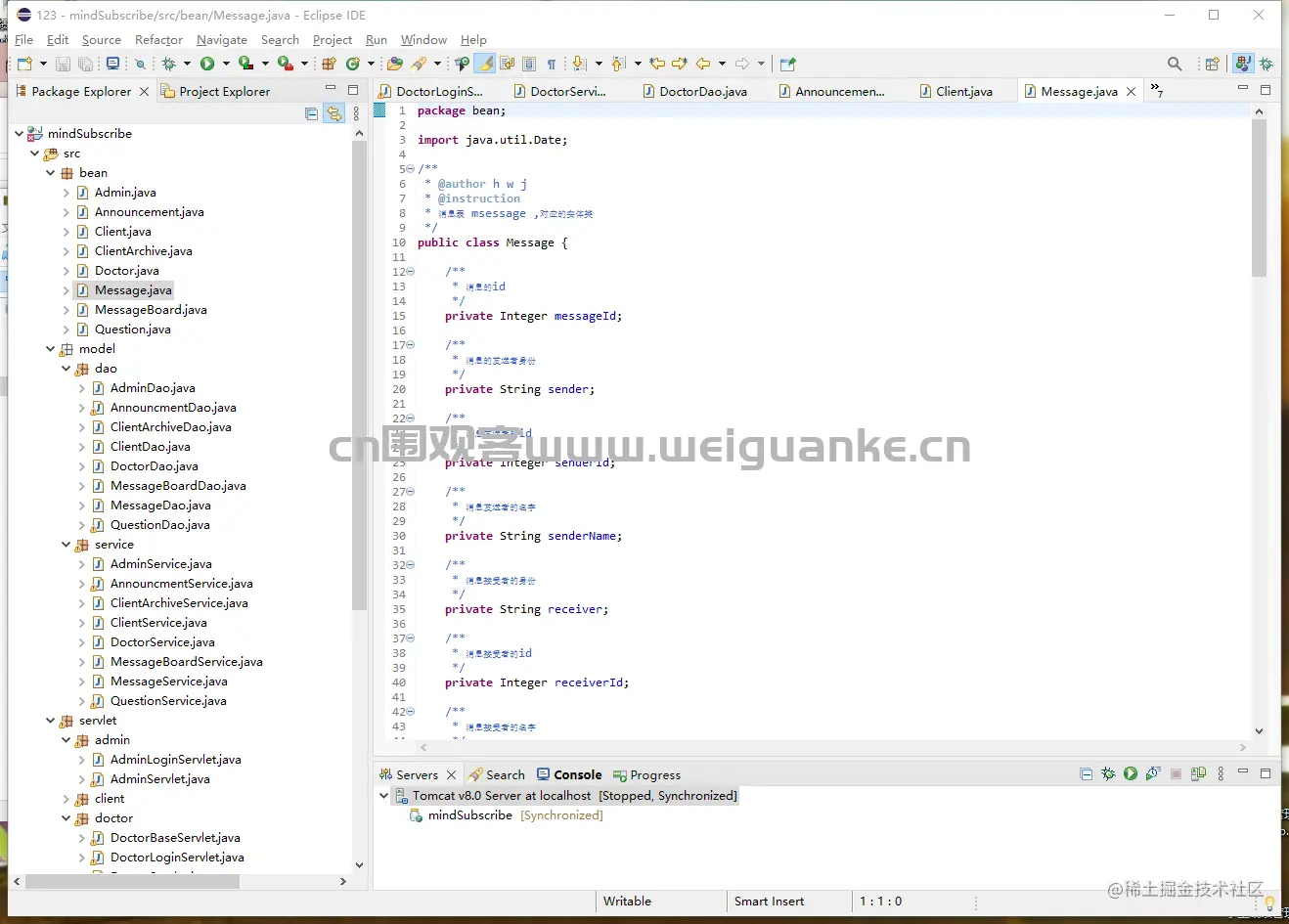Fold the Javadoc comment at line 12
This screenshot has height=924, width=1289.
[x=411, y=272]
